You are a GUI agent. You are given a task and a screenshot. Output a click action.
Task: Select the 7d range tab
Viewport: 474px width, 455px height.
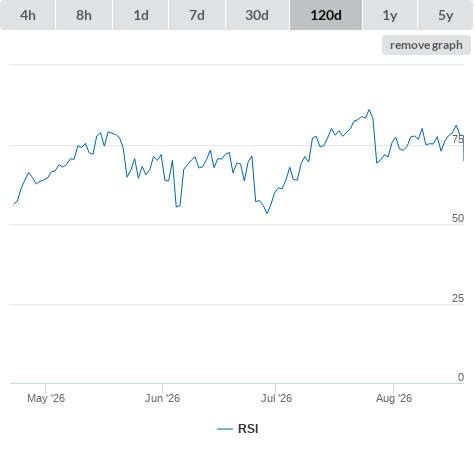(x=197, y=15)
